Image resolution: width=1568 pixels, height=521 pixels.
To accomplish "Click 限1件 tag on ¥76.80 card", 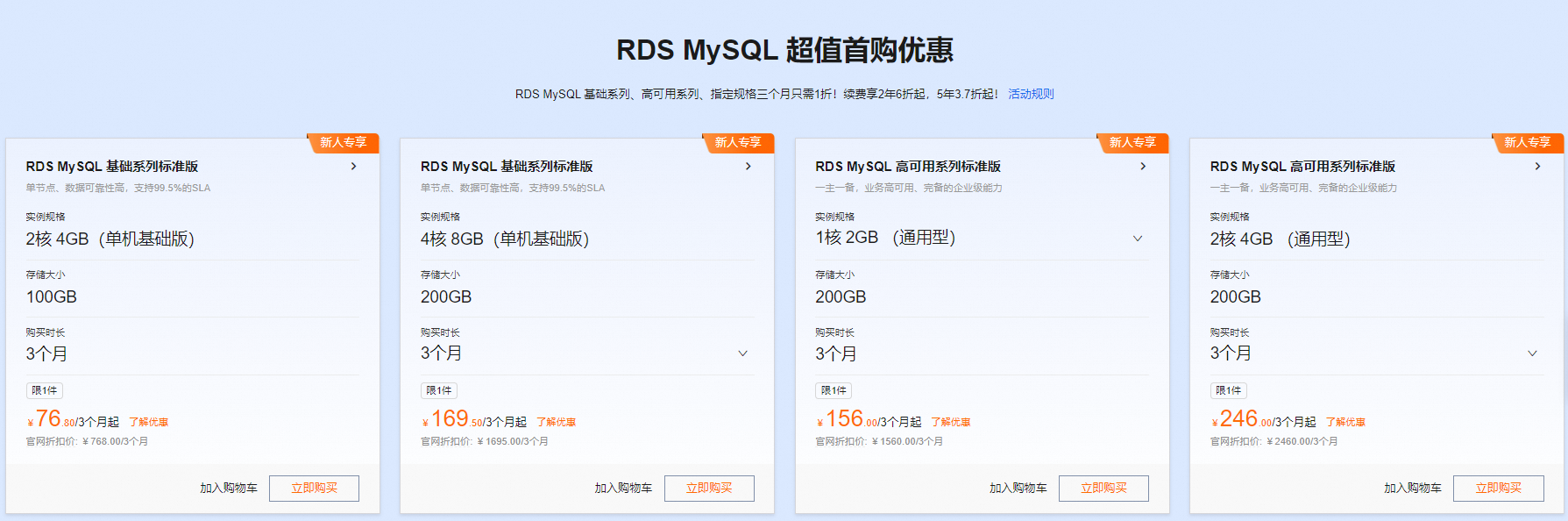I will (x=45, y=391).
